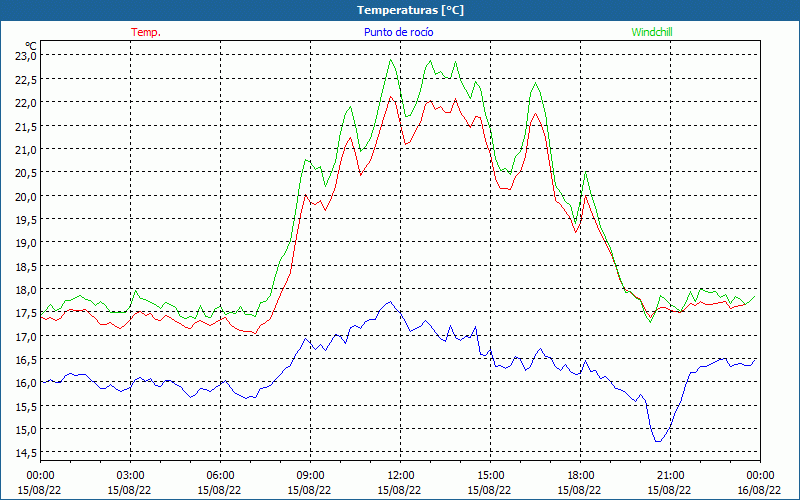The width and height of the screenshot is (800, 500).
Task: Click the 09:00 time axis label
Action: pos(310,476)
